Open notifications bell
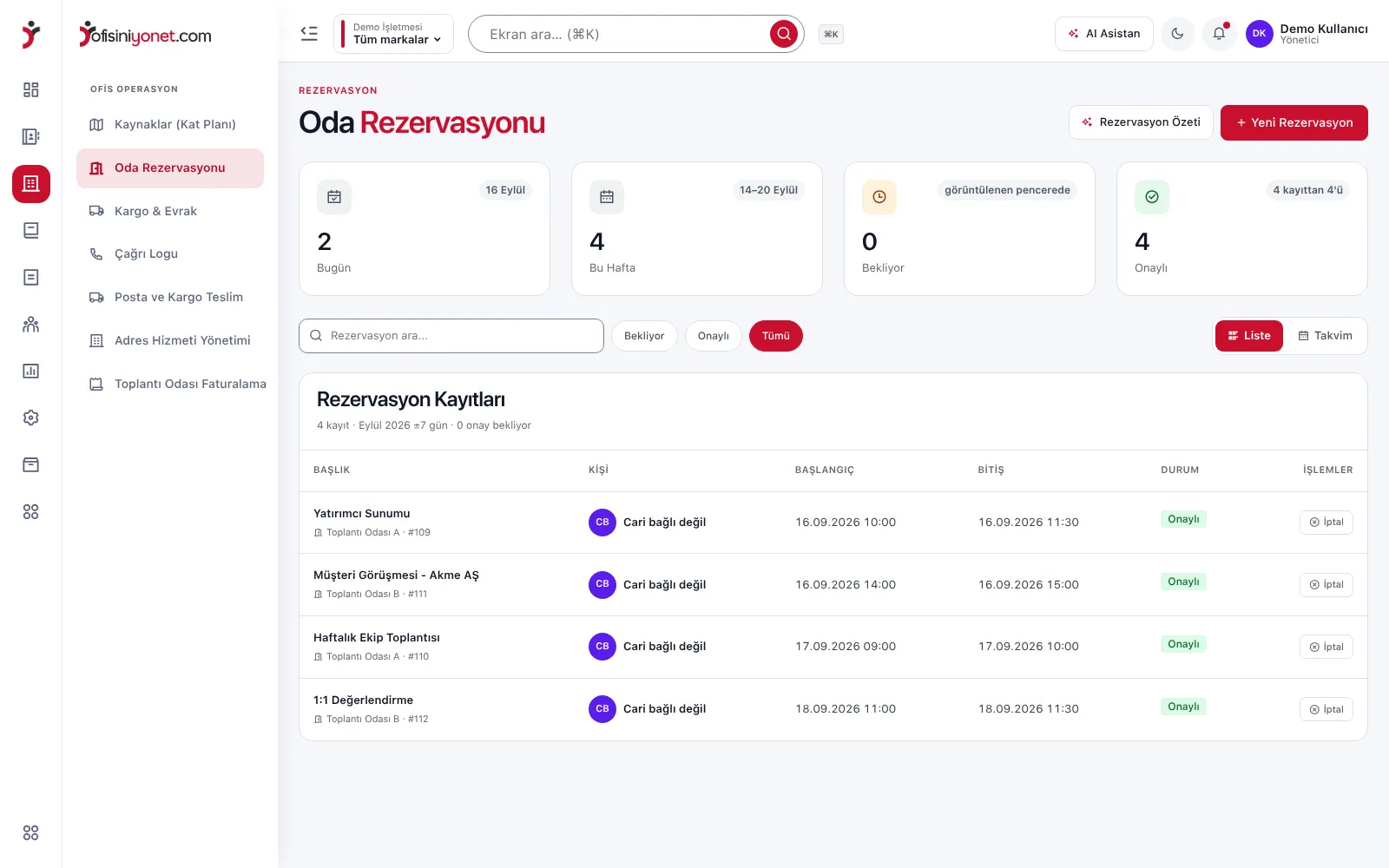This screenshot has height=868, width=1389. [x=1219, y=34]
